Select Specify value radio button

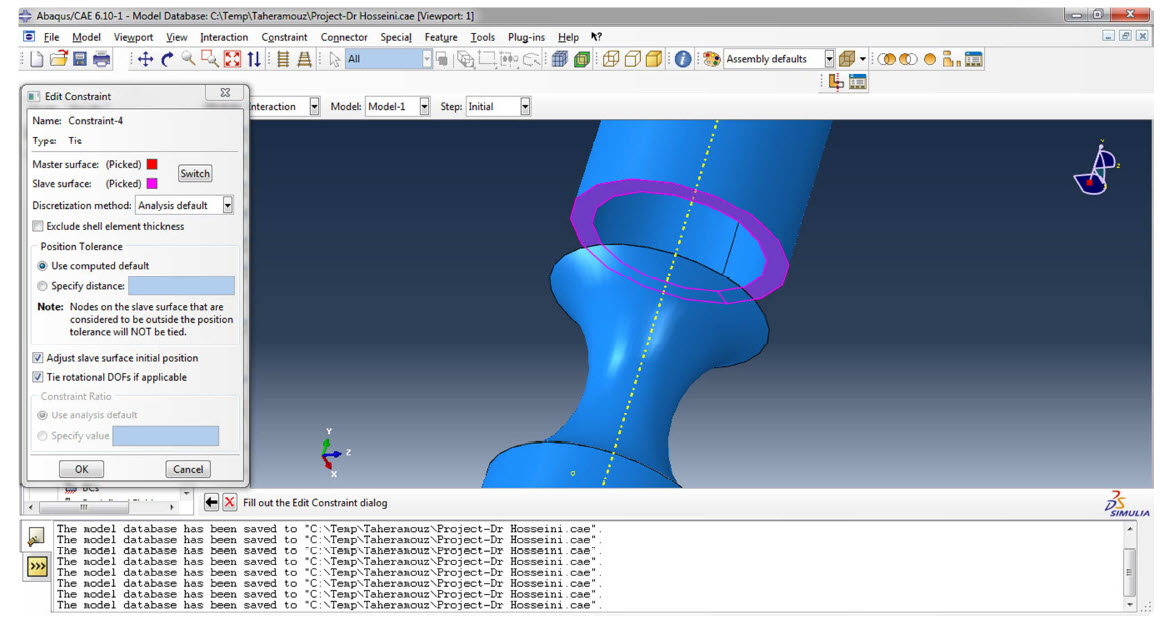[42, 436]
